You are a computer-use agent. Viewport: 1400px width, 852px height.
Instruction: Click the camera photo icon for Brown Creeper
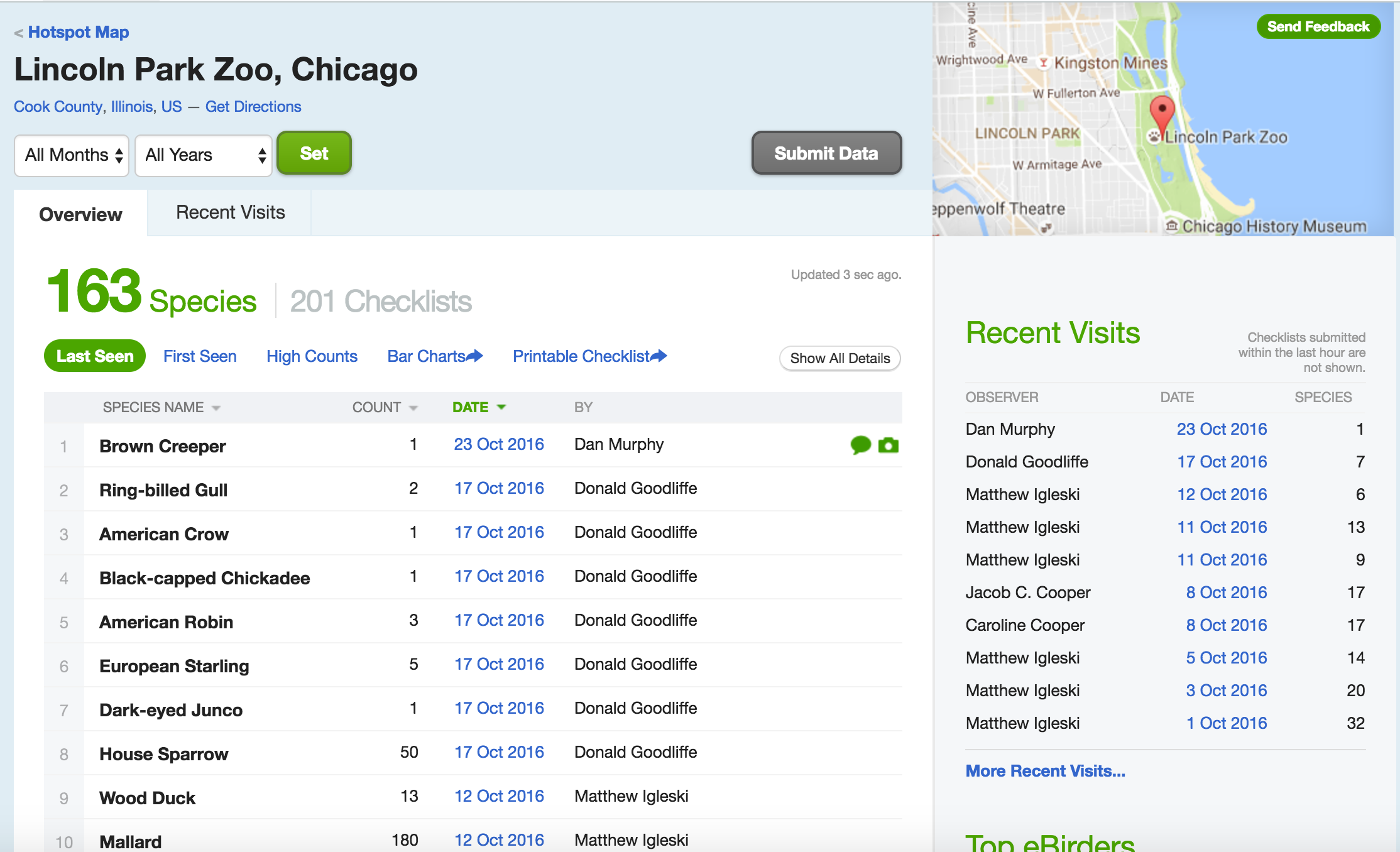[x=888, y=445]
